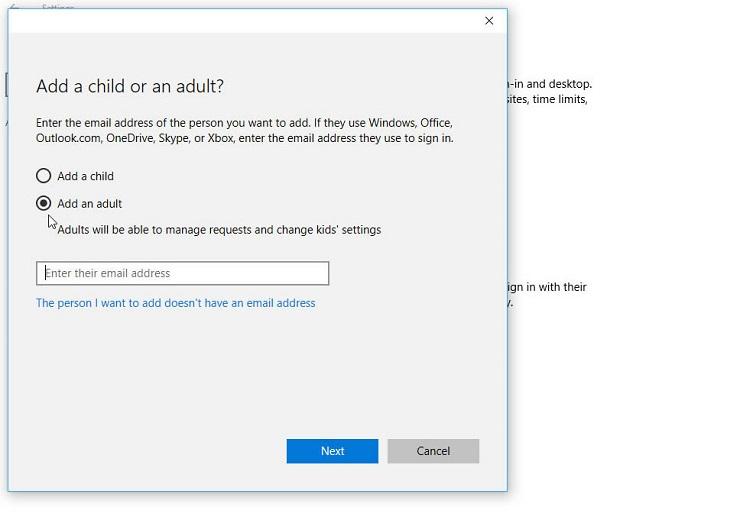Open "doesn't have an email address" link

pos(176,303)
